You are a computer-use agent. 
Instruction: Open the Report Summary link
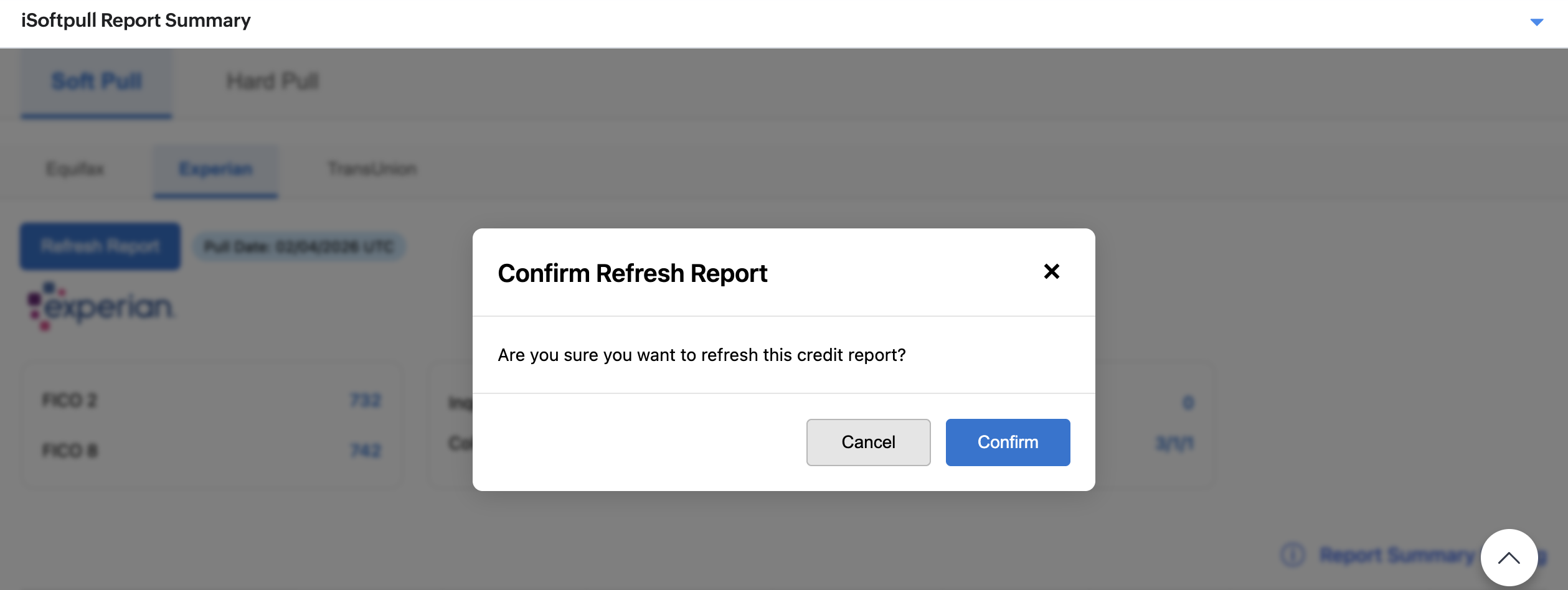(x=1396, y=554)
